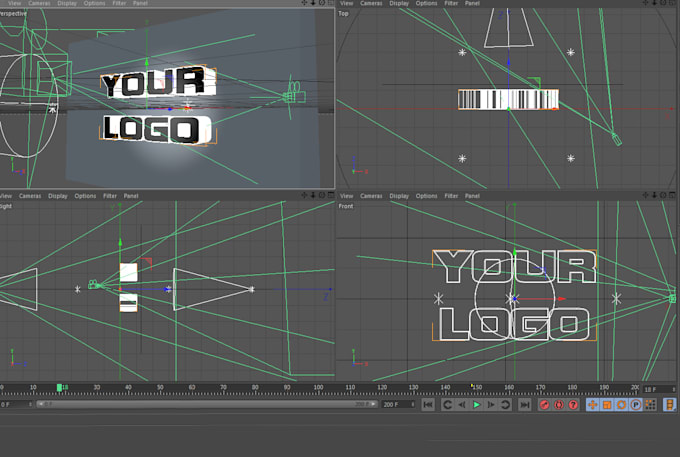
Task: Click the green Y-axis arrow in the Right view
Action: (x=120, y=242)
